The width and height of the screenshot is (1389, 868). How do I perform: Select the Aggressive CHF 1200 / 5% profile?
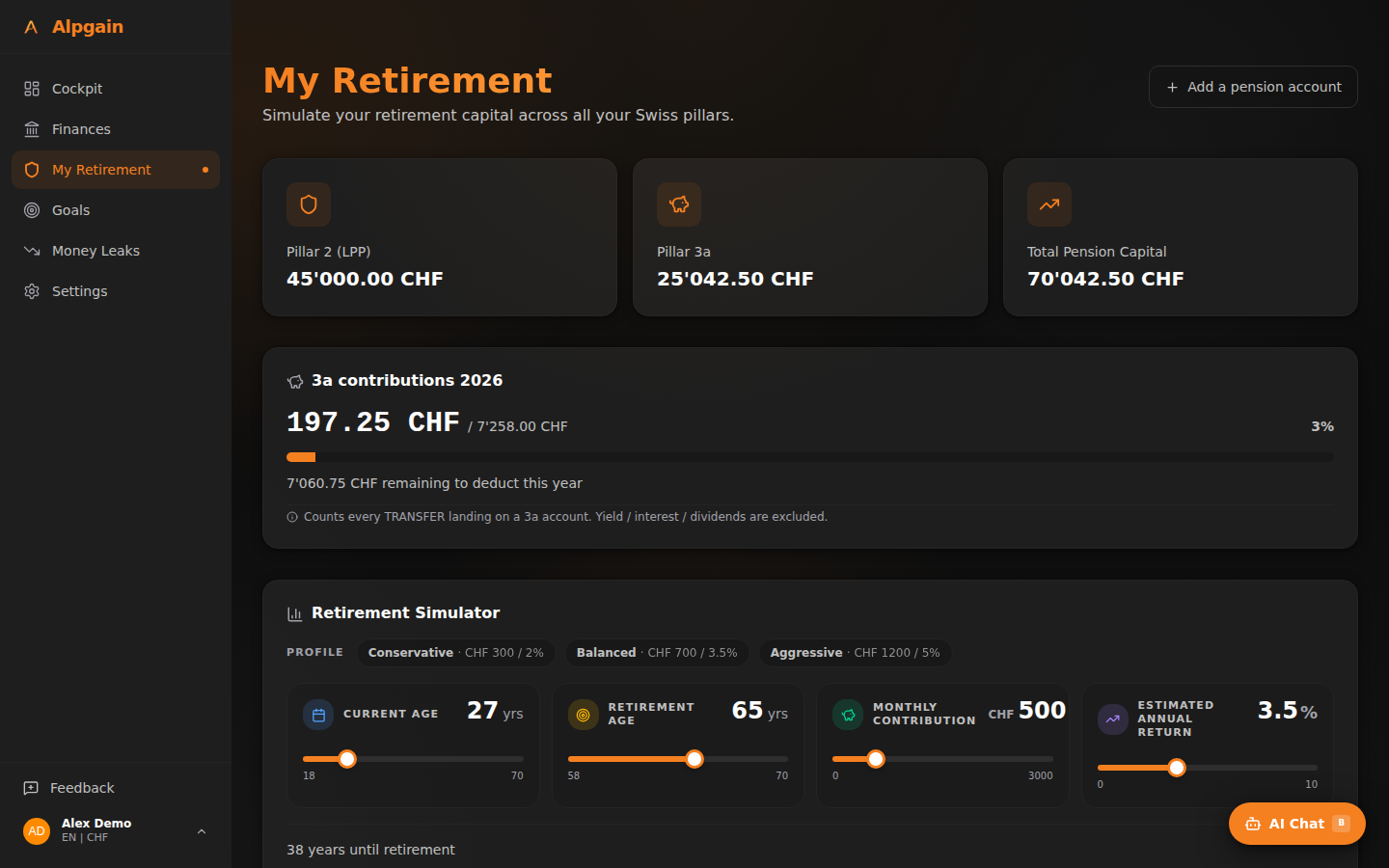tap(855, 653)
